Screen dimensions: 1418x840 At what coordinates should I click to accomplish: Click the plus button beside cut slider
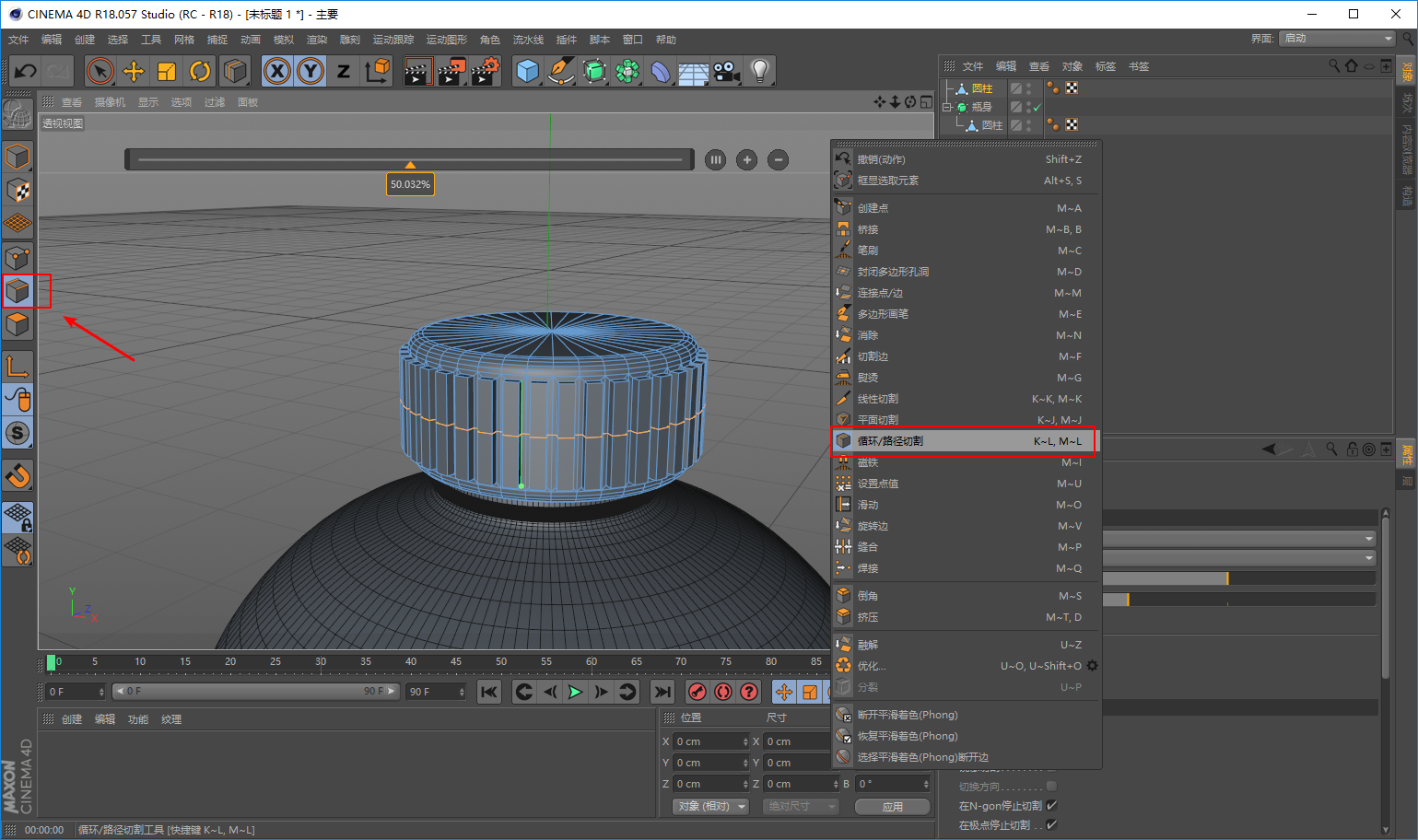pyautogui.click(x=747, y=159)
